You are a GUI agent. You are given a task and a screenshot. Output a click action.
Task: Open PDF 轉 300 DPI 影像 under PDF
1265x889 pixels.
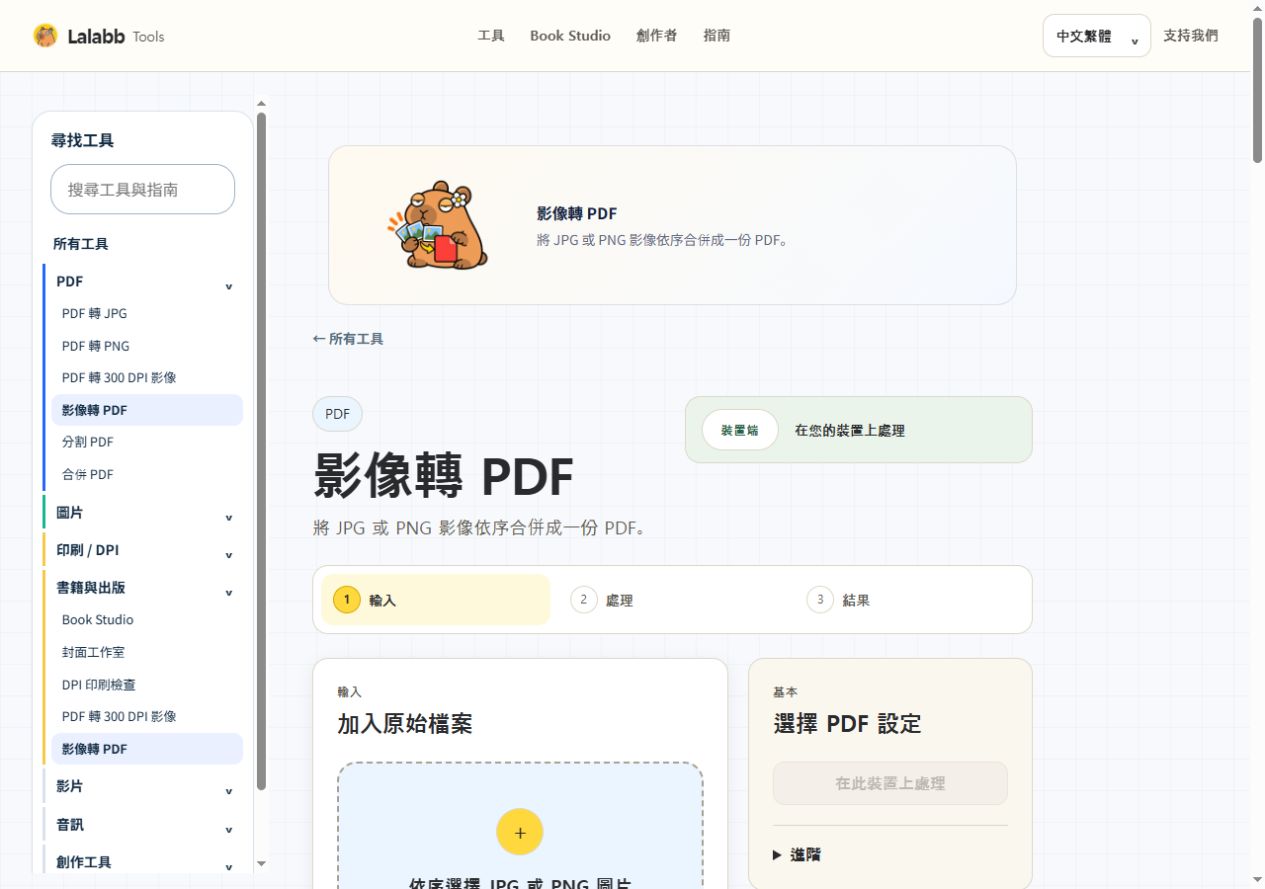click(x=147, y=378)
